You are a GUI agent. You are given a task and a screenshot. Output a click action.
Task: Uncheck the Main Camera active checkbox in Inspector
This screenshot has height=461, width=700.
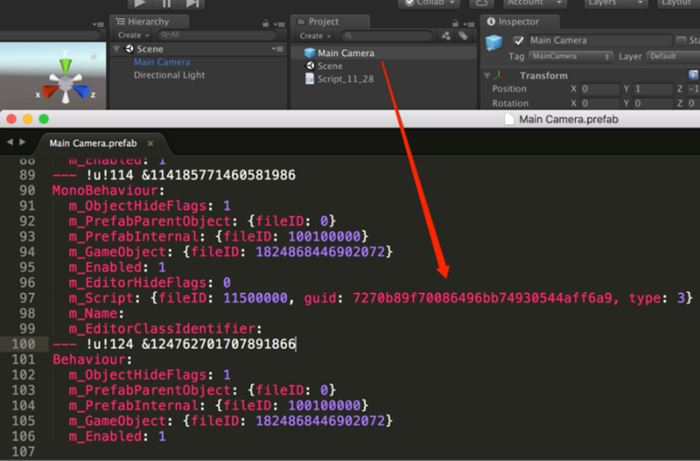pyautogui.click(x=518, y=41)
